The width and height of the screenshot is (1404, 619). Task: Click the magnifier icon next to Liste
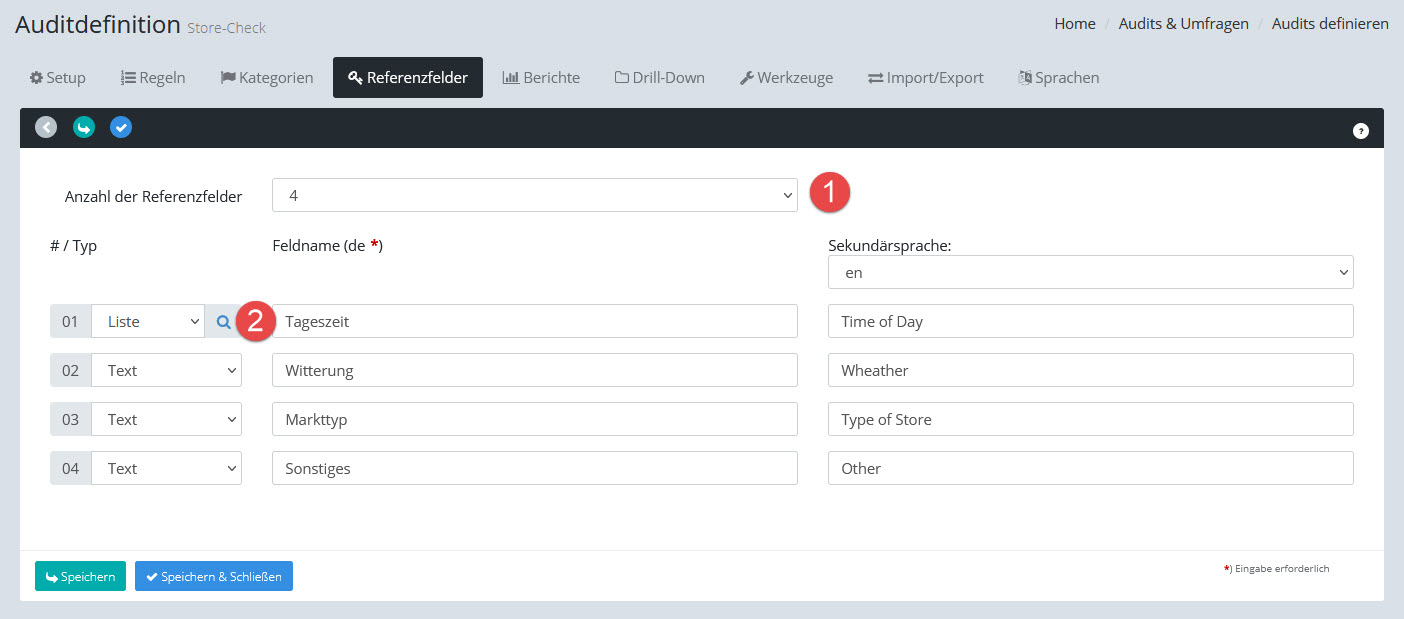point(224,322)
